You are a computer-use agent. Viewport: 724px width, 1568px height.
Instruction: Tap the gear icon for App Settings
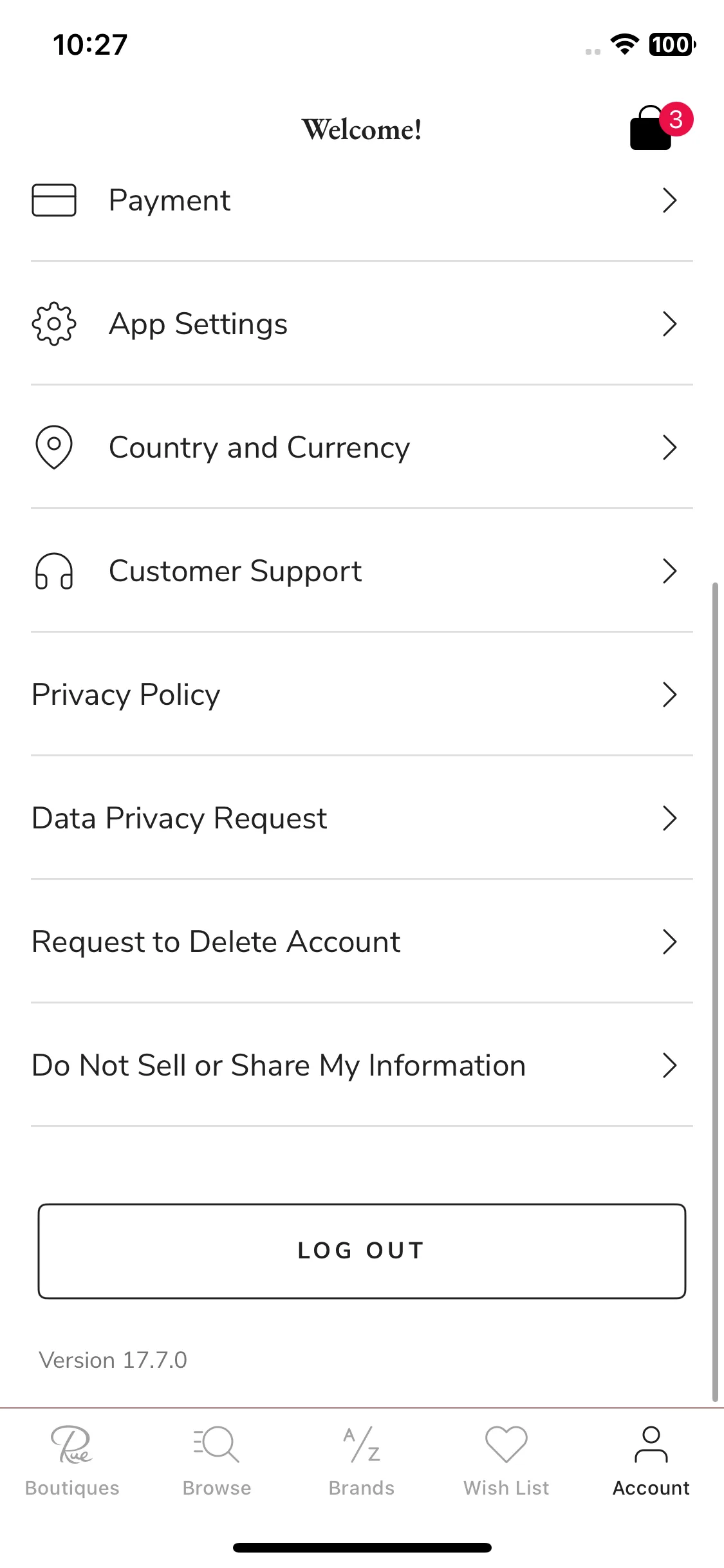54,324
